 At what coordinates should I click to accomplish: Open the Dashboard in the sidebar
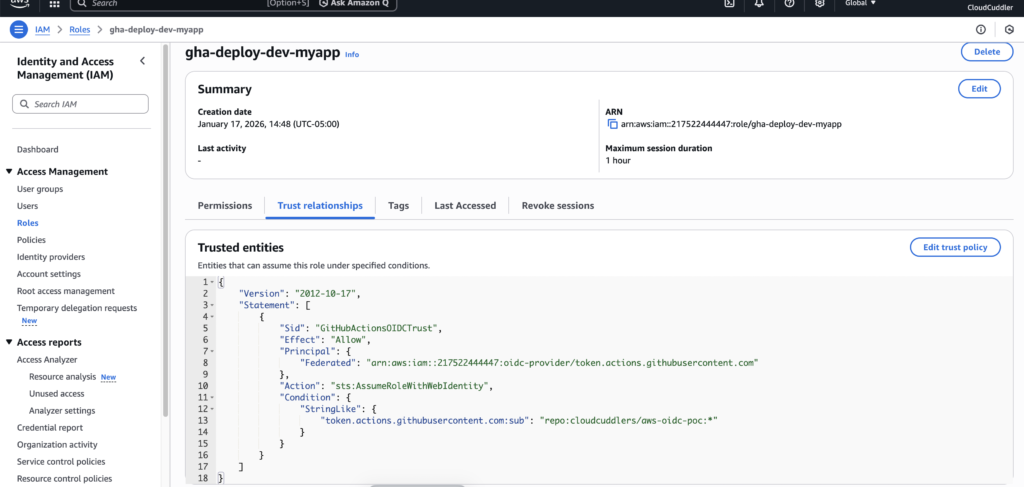tap(37, 149)
